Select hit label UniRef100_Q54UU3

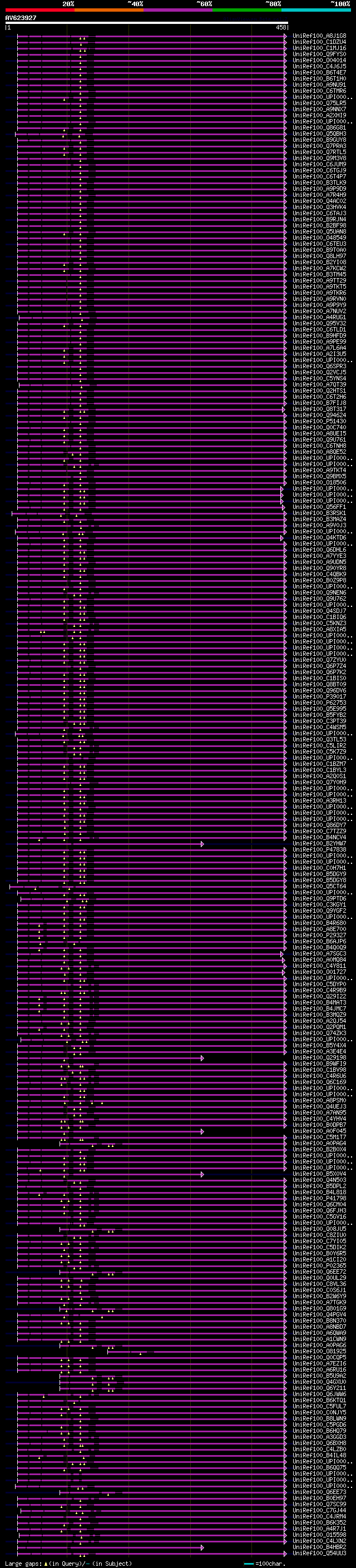tap(319, 1554)
